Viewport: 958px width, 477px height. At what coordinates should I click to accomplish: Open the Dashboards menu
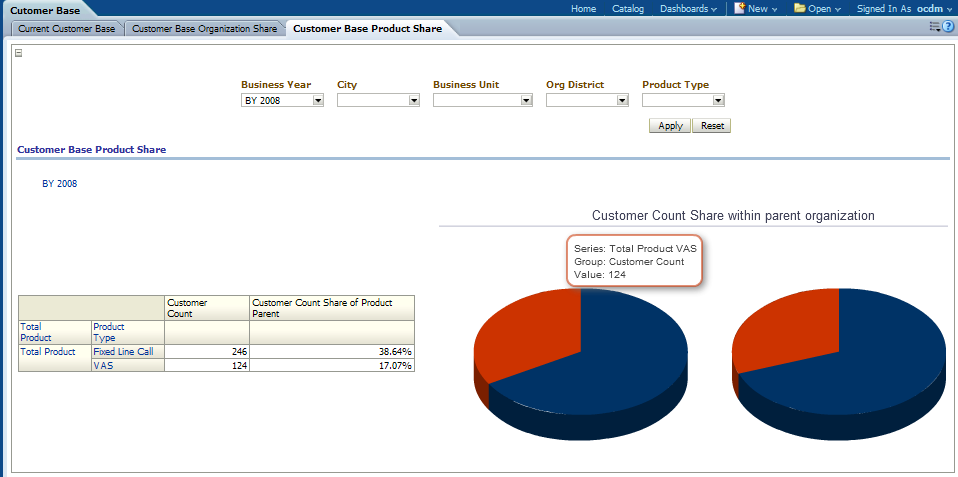pyautogui.click(x=689, y=9)
